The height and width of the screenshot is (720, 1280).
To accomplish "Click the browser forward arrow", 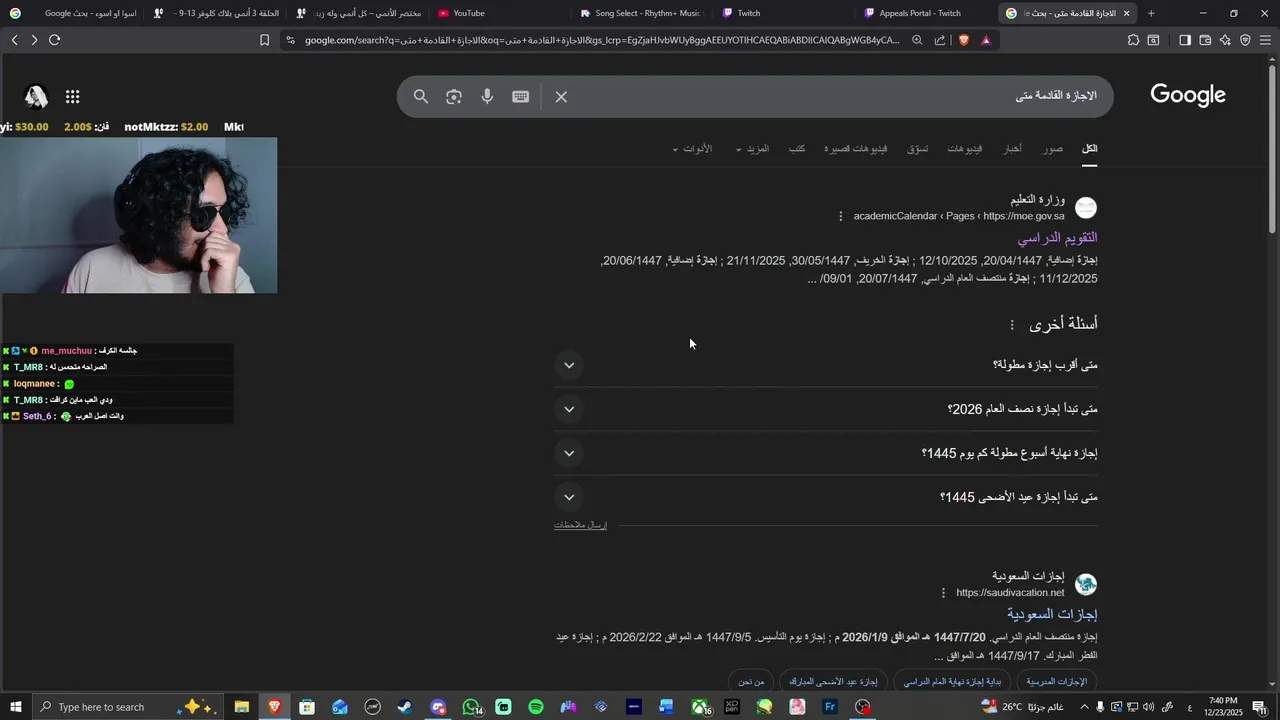I will [34, 40].
